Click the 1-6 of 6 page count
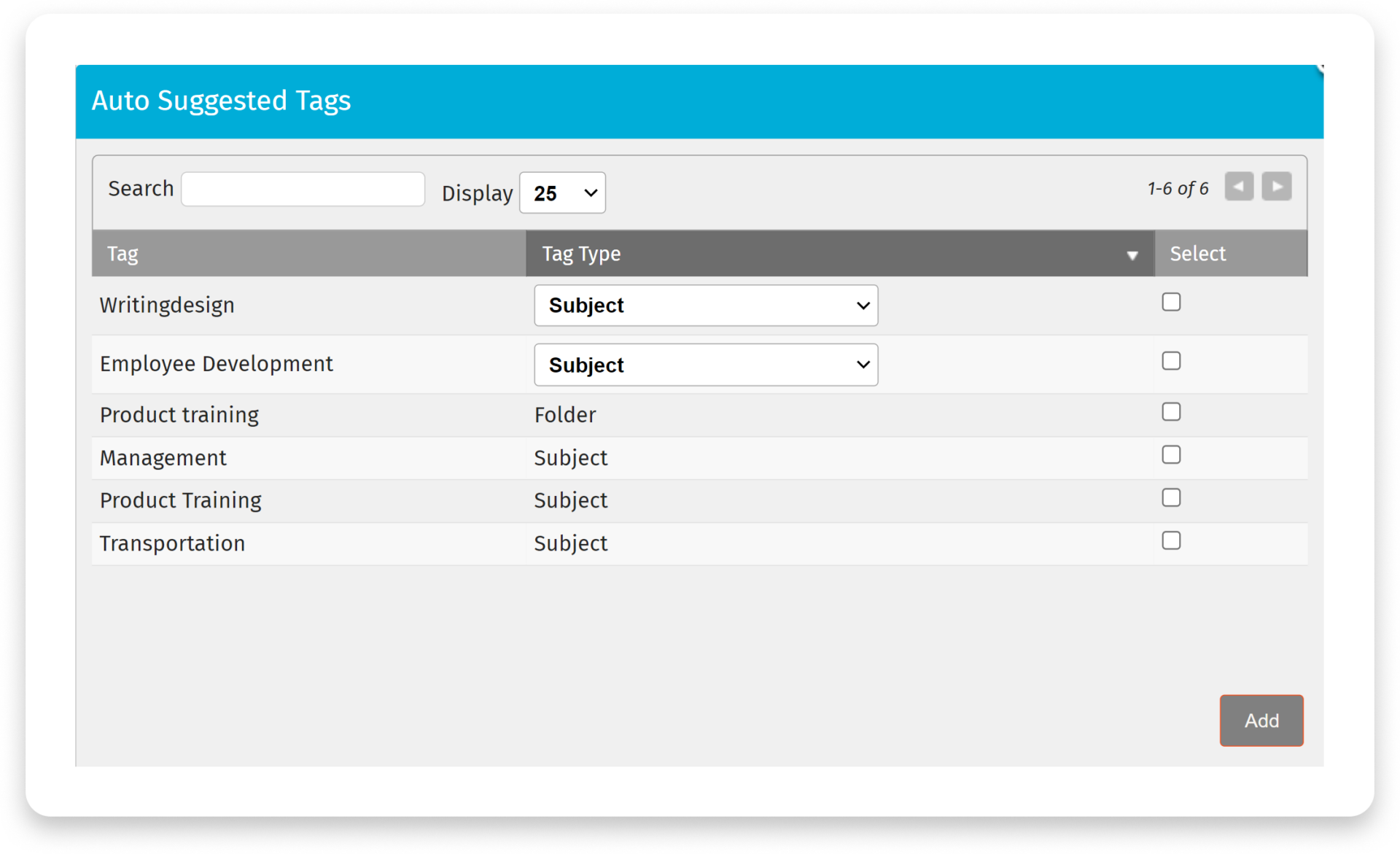The width and height of the screenshot is (1400, 854). (1178, 188)
